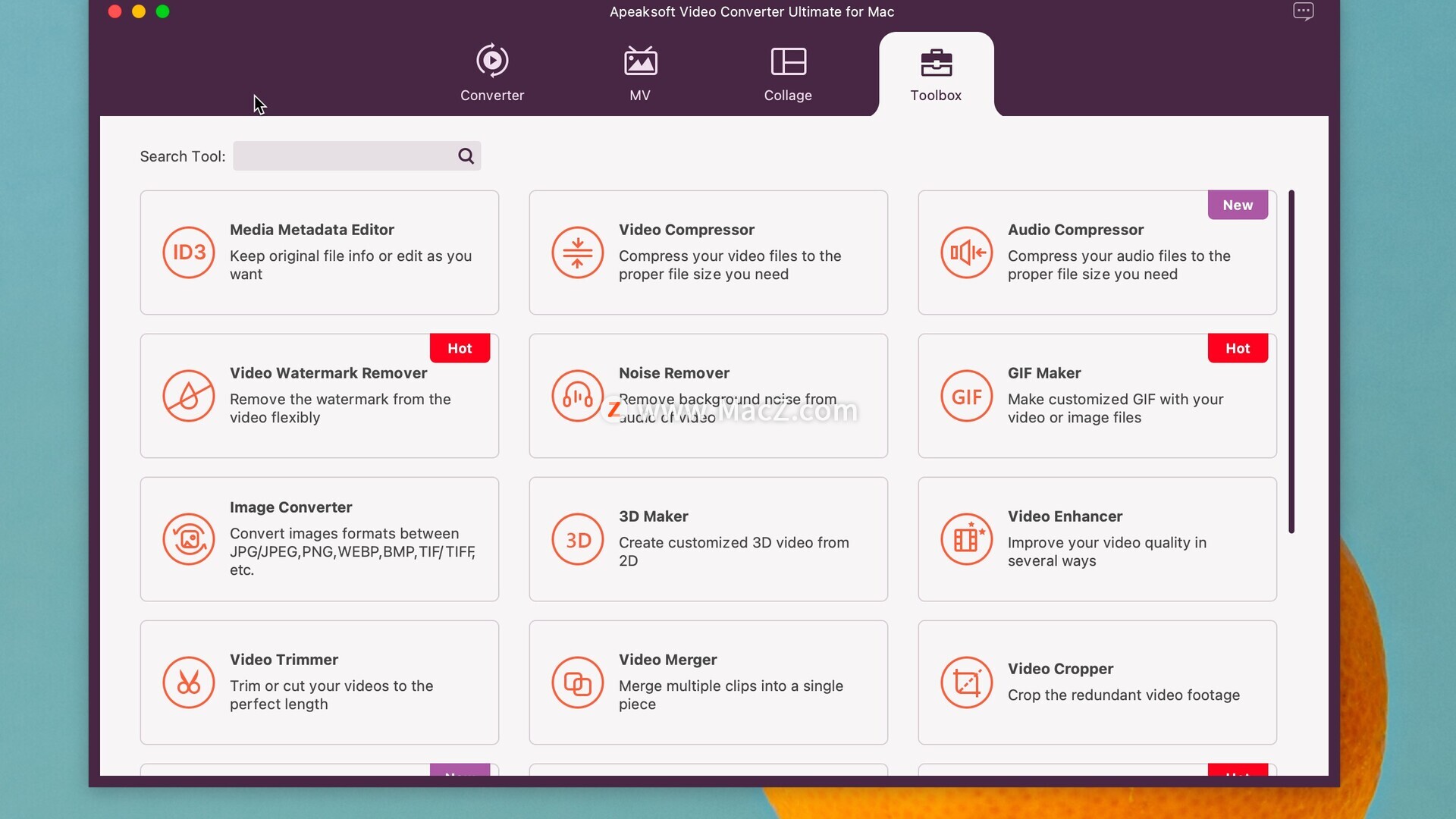The width and height of the screenshot is (1456, 819).
Task: Click the Video Cropper icon
Action: [967, 682]
